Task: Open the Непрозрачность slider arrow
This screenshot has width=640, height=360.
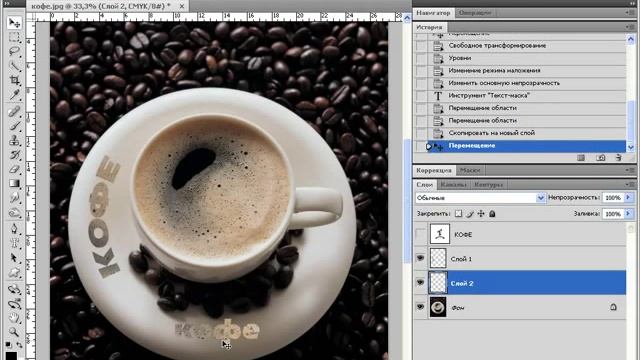Action: pyautogui.click(x=628, y=198)
